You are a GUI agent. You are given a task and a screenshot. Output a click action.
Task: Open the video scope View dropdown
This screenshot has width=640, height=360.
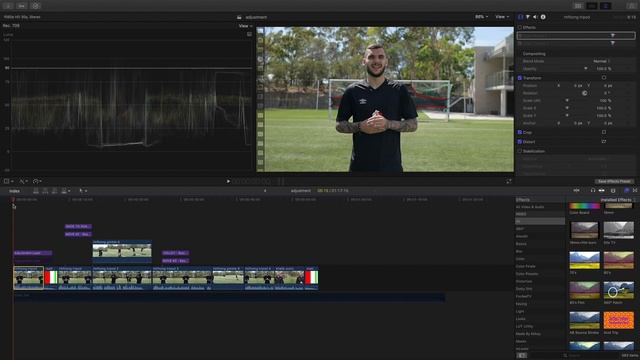click(245, 26)
